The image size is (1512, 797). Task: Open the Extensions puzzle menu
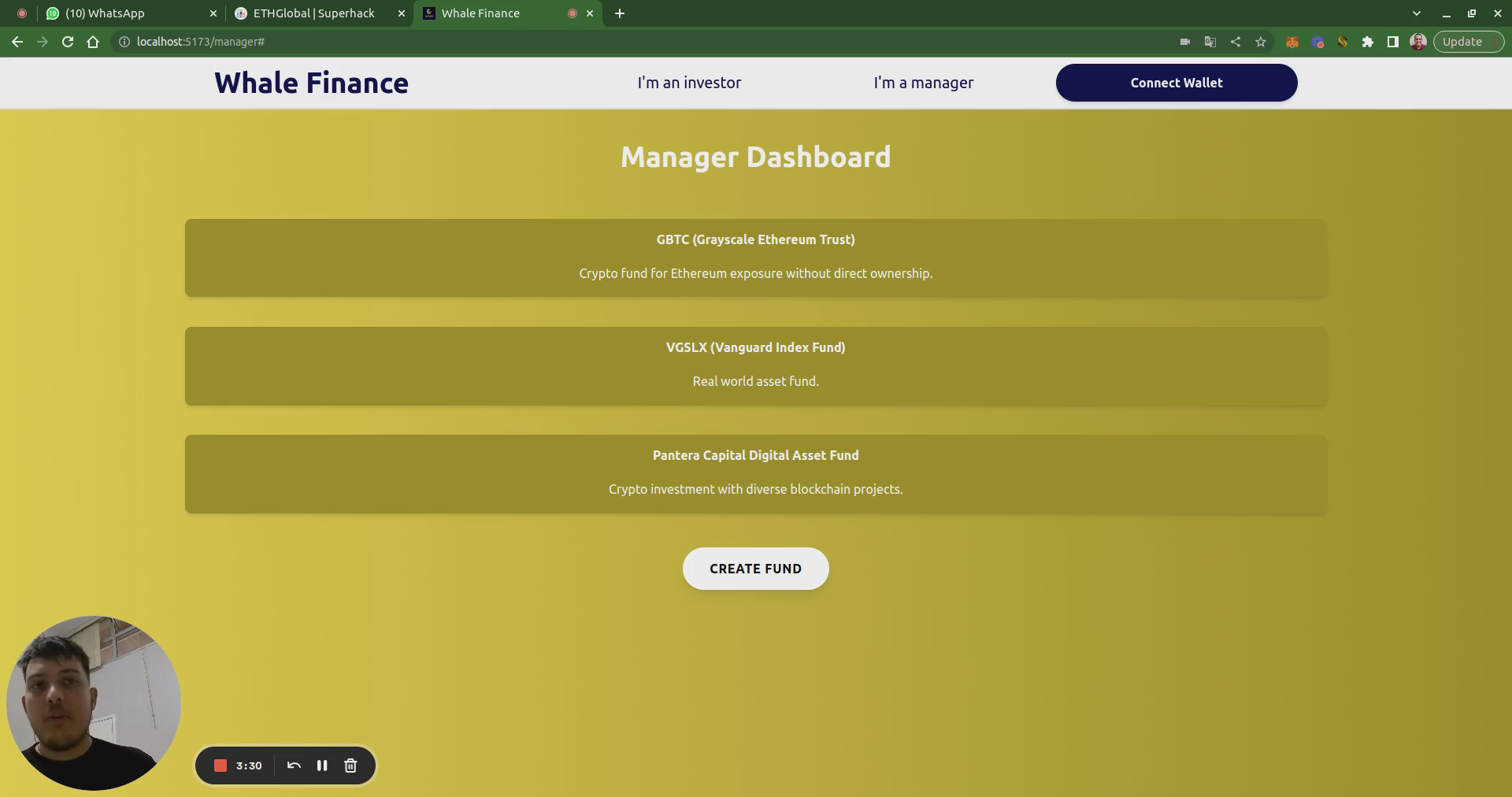(1368, 42)
